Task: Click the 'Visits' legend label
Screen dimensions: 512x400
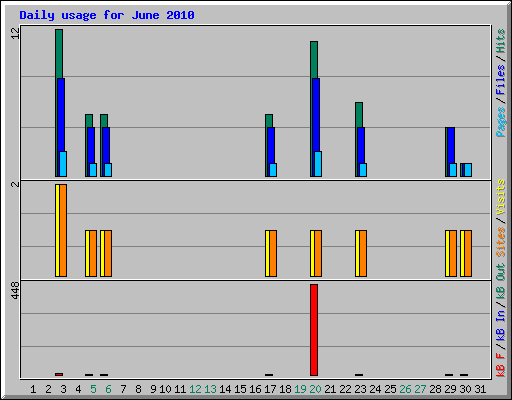Action: (x=500, y=197)
